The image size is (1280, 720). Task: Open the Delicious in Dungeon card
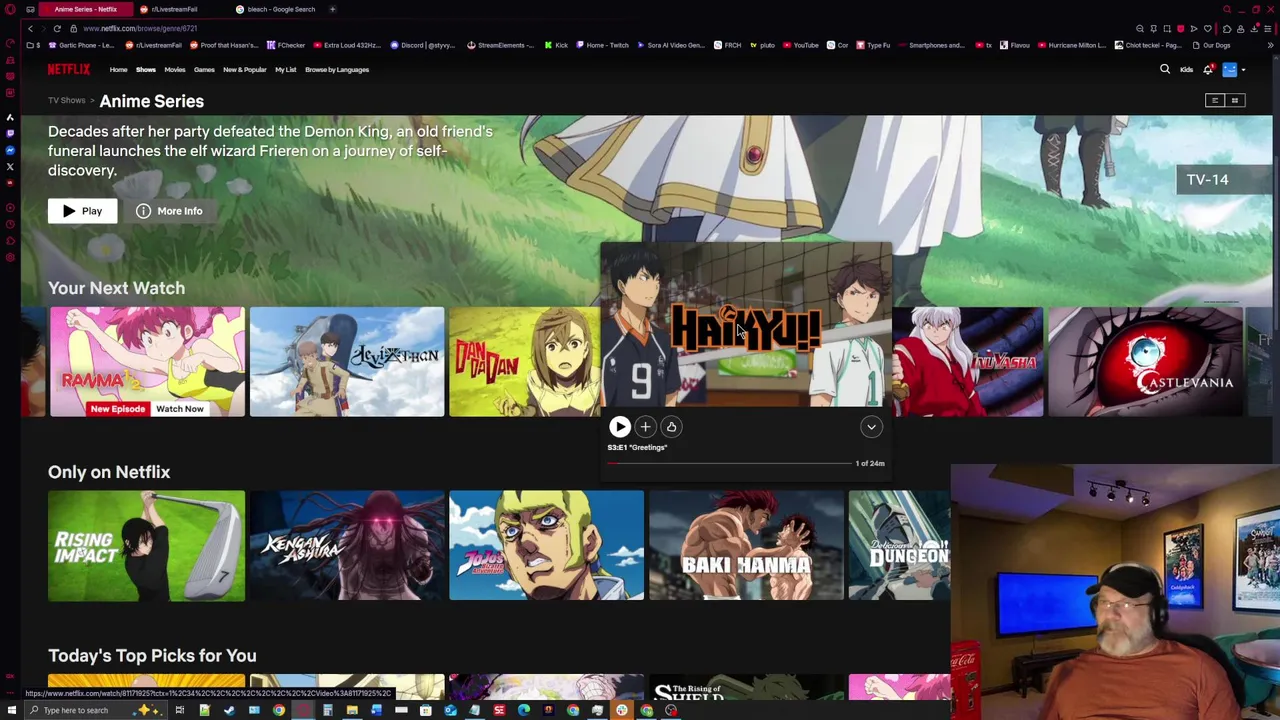(x=899, y=546)
